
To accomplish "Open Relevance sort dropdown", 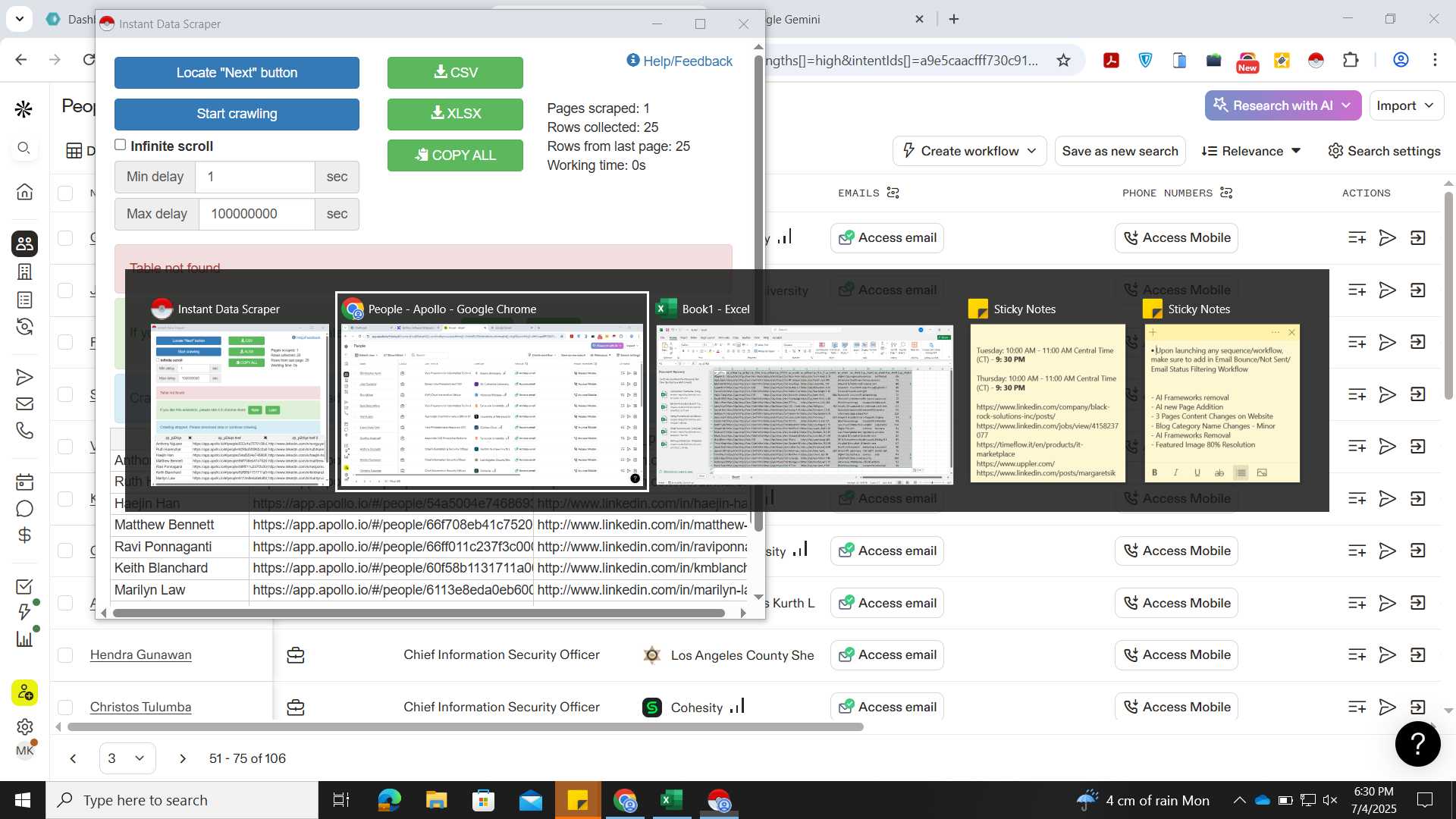I will [1251, 151].
